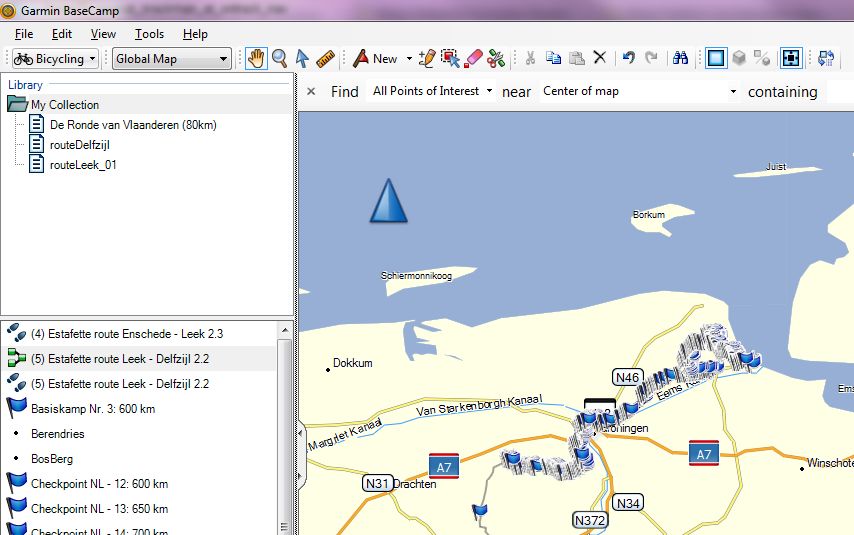854x535 pixels.
Task: Select the Erase tool
Action: click(x=473, y=58)
